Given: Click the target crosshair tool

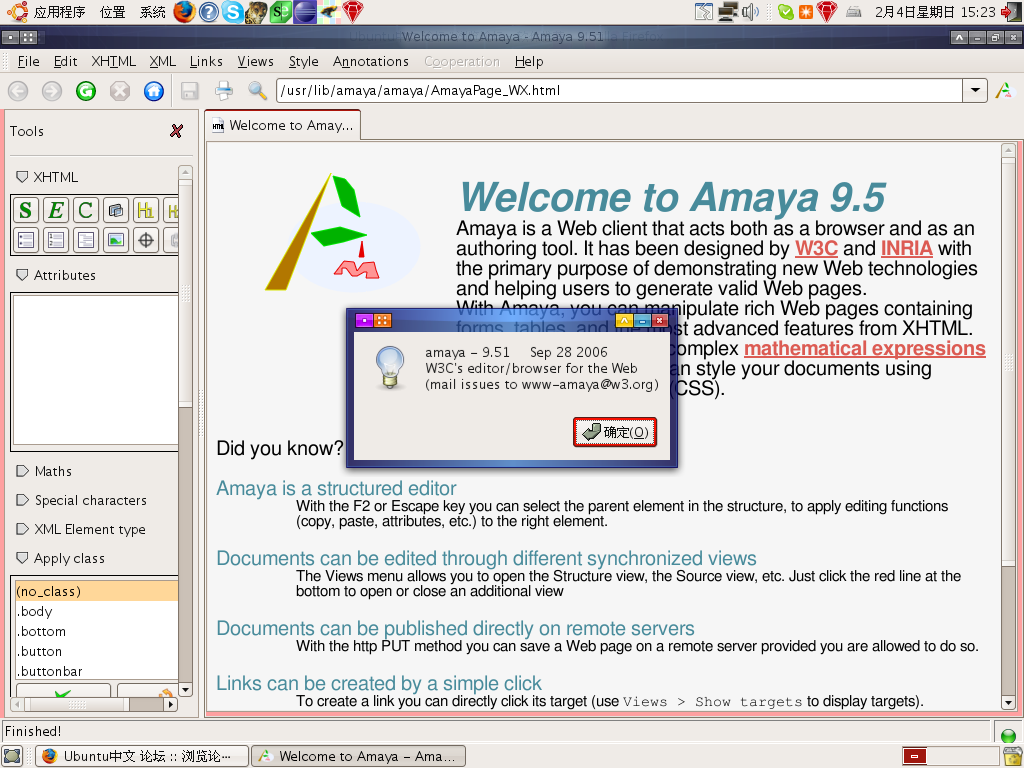Looking at the screenshot, I should pyautogui.click(x=146, y=240).
